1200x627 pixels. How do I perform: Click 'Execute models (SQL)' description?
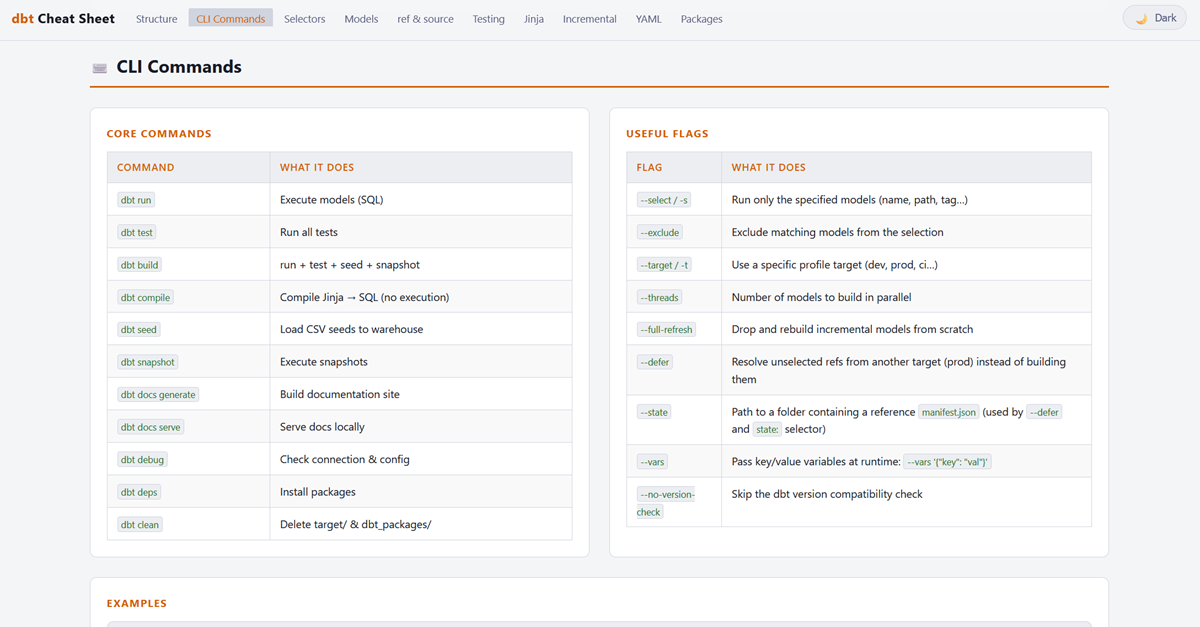pos(332,200)
